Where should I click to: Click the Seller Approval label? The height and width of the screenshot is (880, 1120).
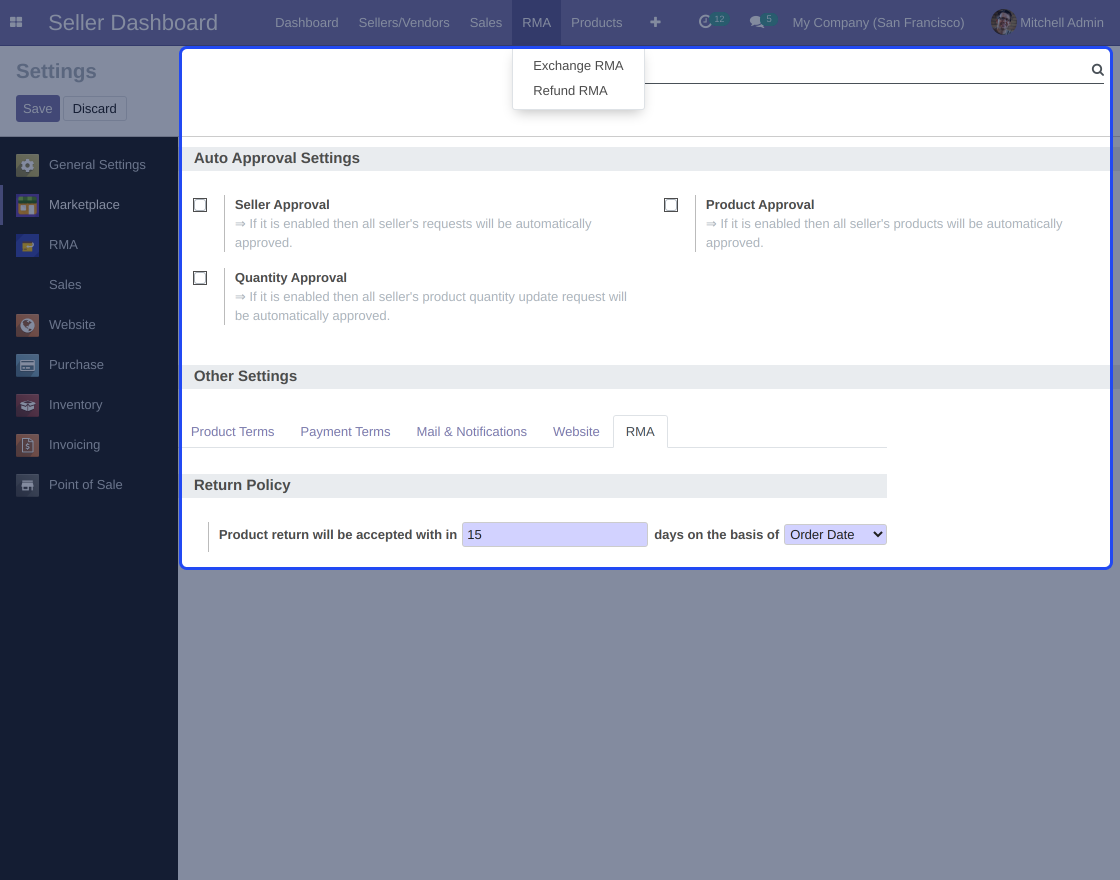click(282, 205)
